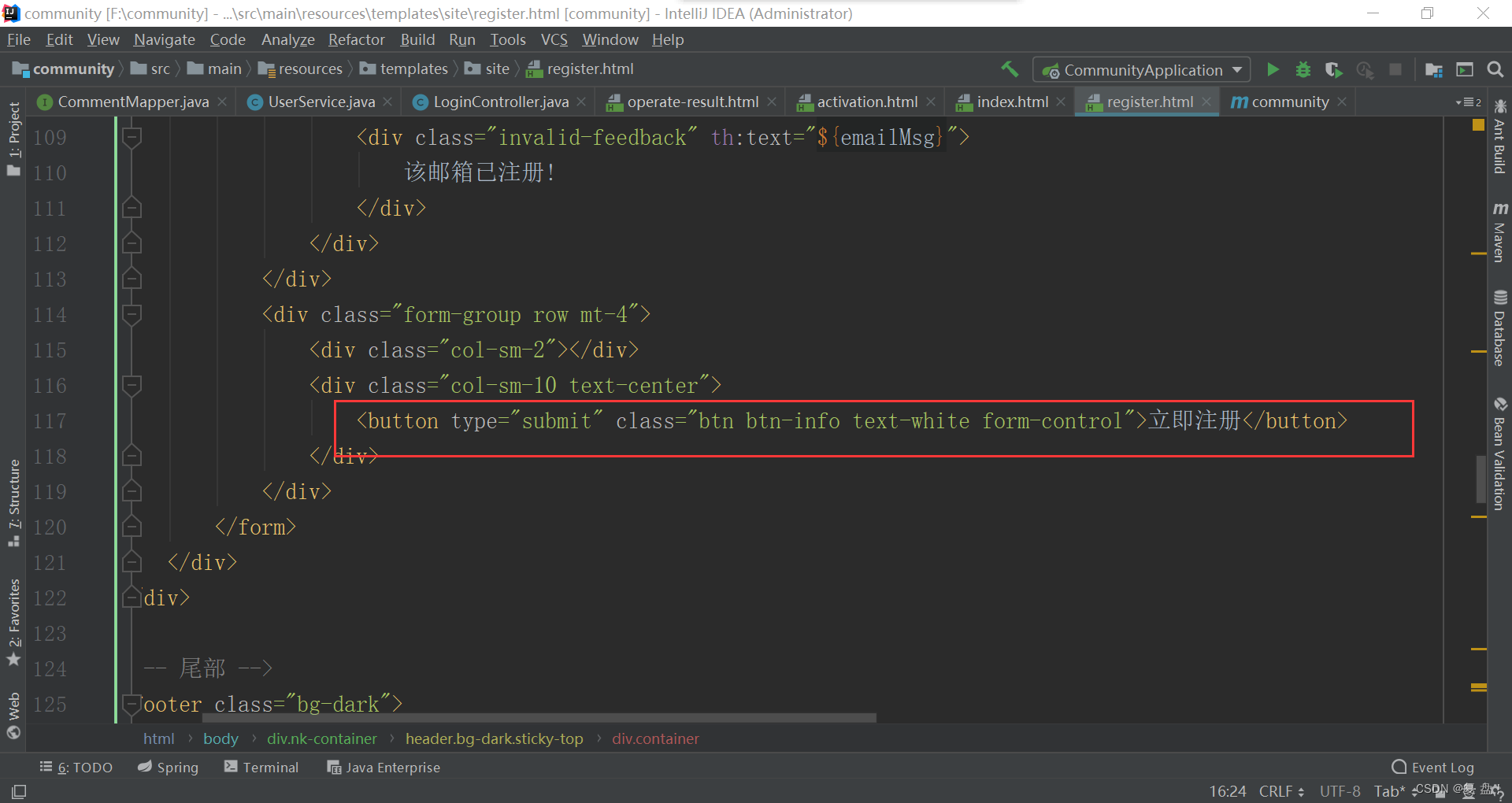Open the Terminal tool window
Image resolution: width=1512 pixels, height=803 pixels.
261,767
